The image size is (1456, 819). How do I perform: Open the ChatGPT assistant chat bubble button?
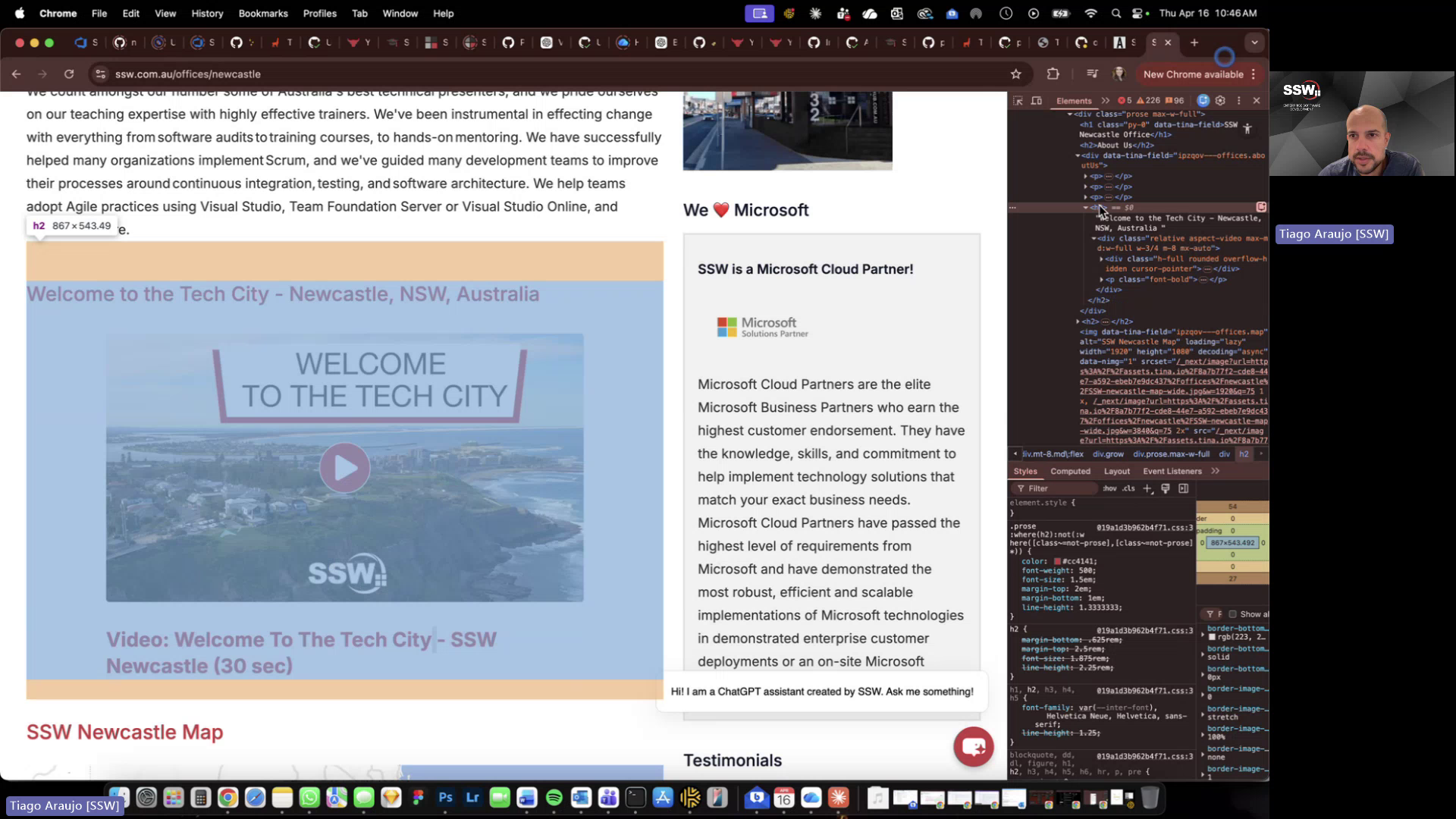pos(974,747)
